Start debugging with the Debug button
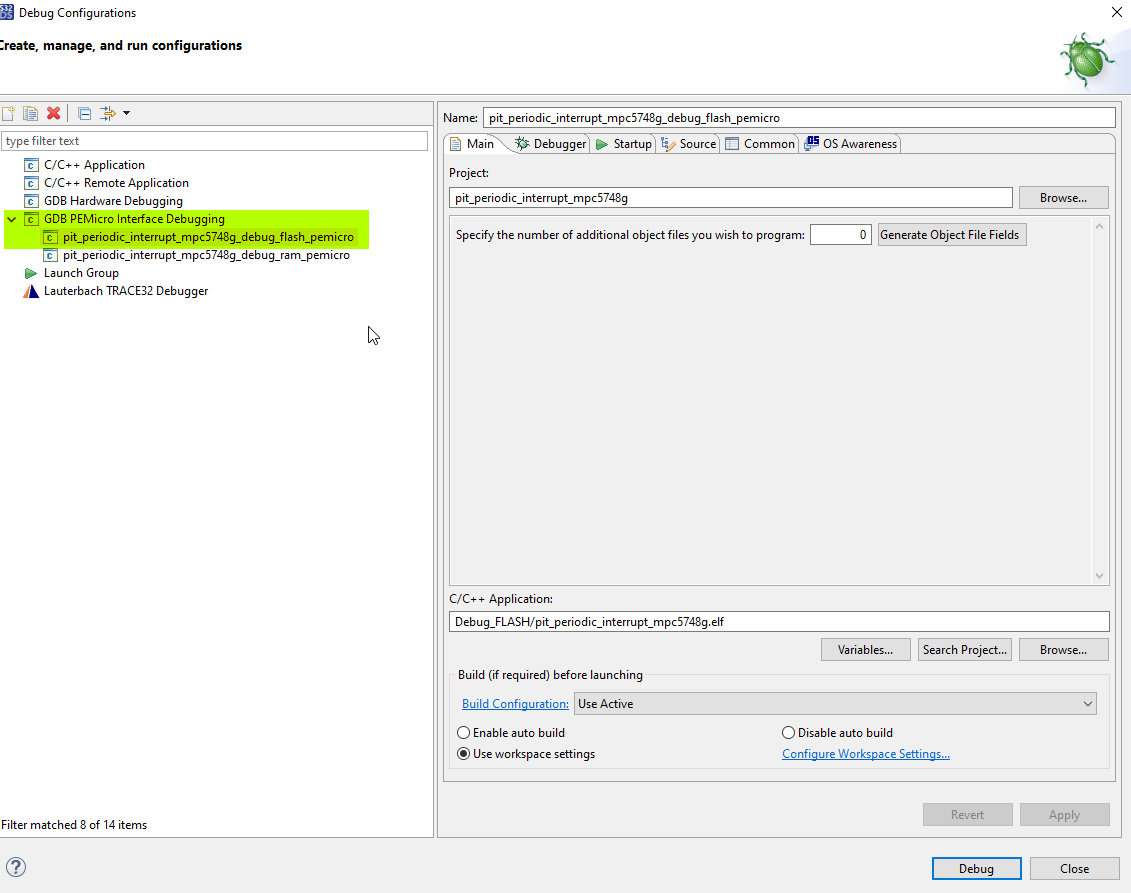 click(x=976, y=868)
